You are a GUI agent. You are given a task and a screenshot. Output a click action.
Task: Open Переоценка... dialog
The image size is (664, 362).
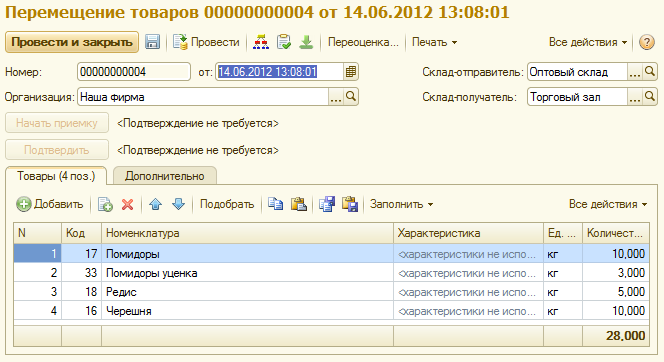[x=363, y=42]
